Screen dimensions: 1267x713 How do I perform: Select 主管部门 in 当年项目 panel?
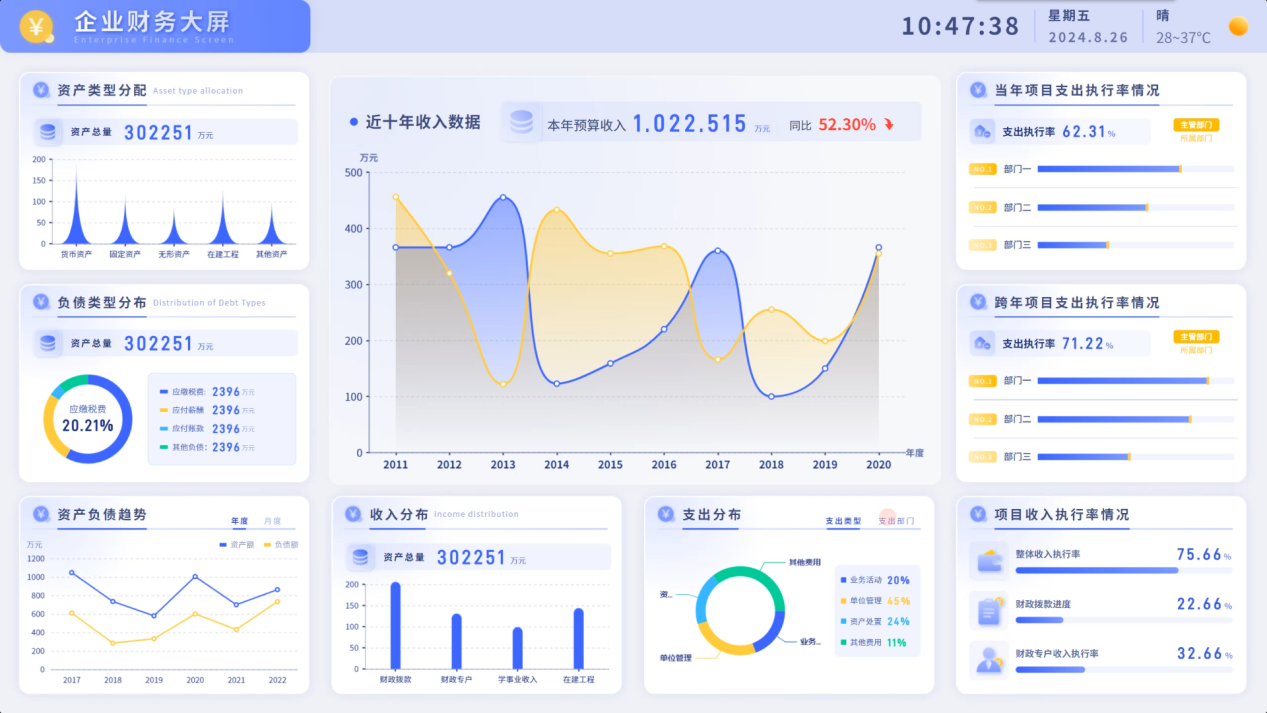(x=1196, y=125)
